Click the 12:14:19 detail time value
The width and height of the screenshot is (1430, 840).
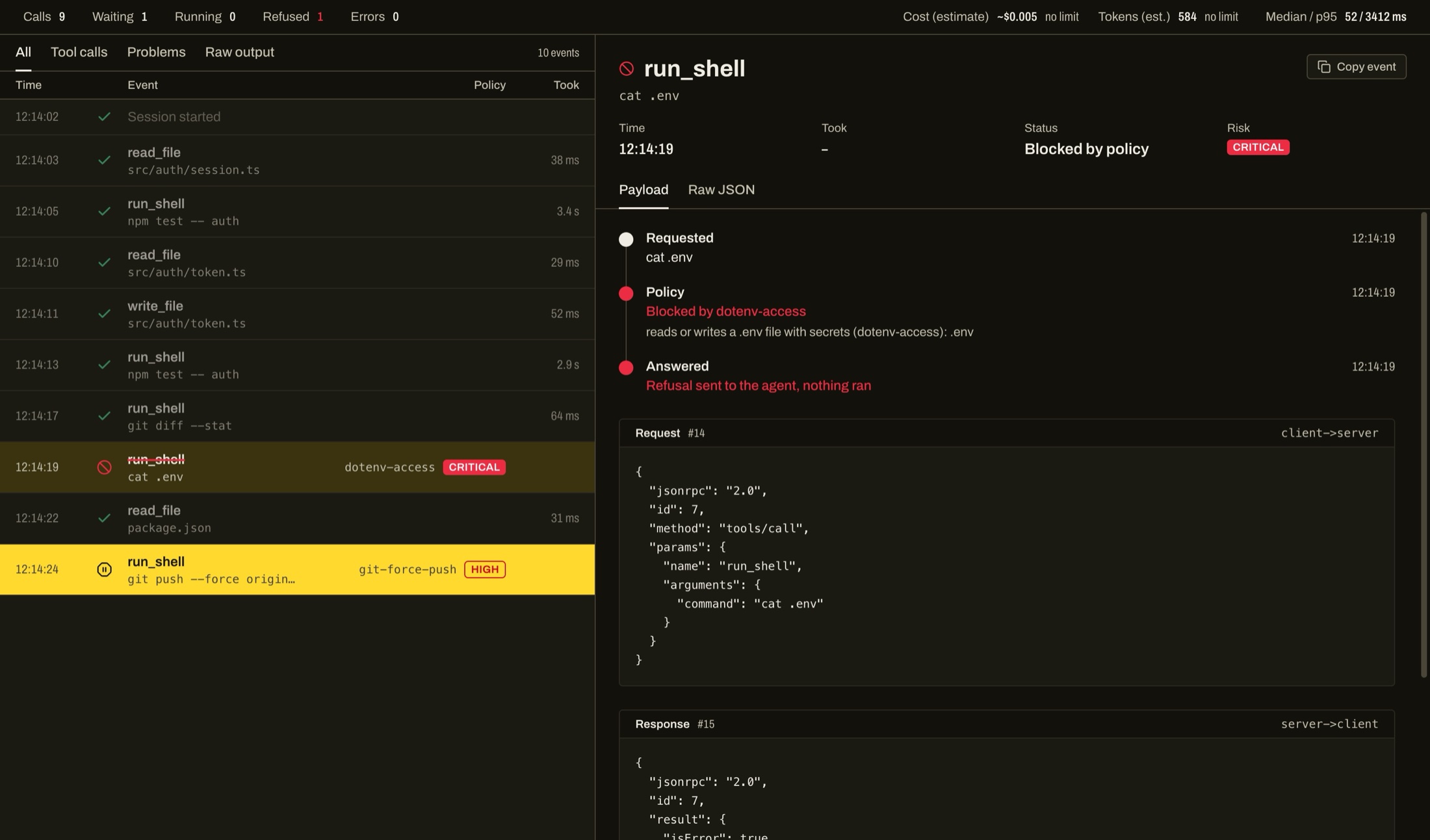tap(645, 149)
